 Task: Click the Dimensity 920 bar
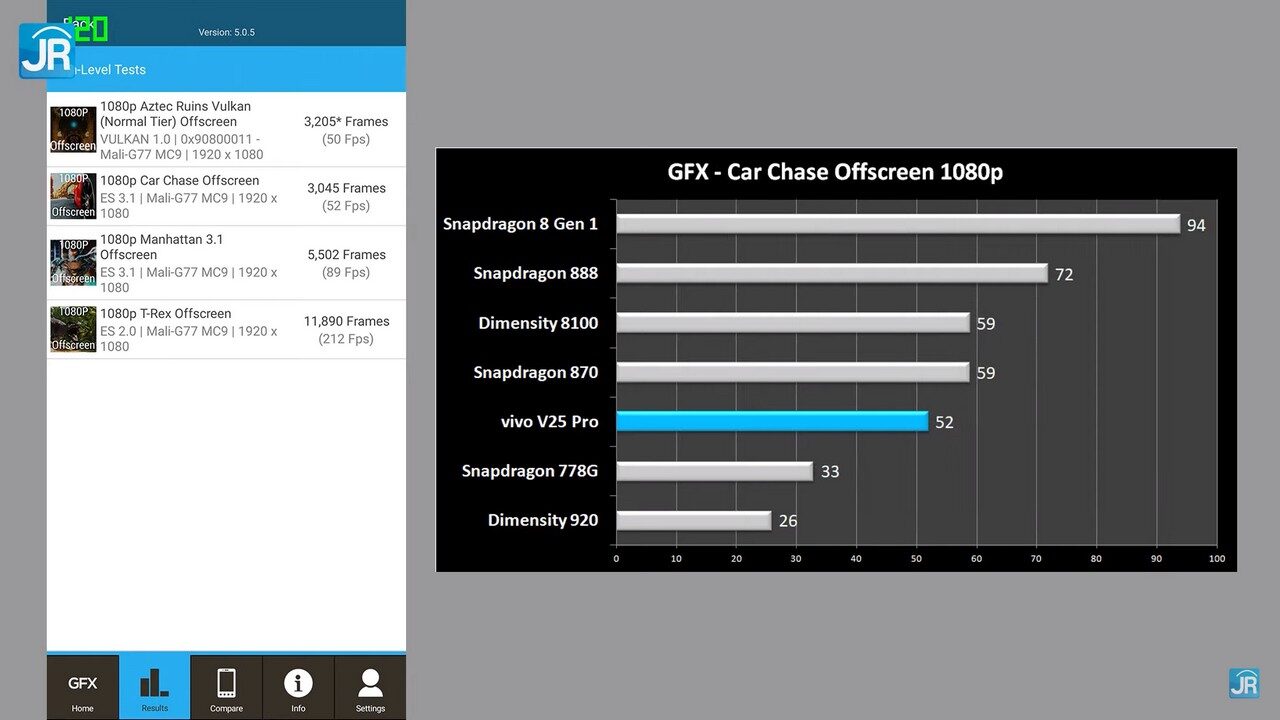[694, 520]
